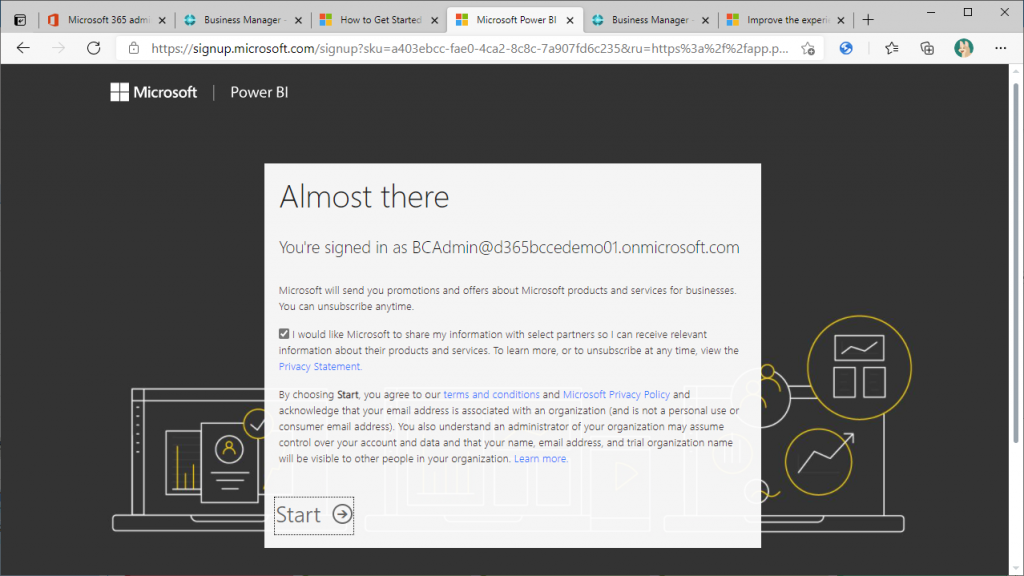Switch to the How to Get Started tab
Viewport: 1024px width, 576px height.
click(379, 20)
